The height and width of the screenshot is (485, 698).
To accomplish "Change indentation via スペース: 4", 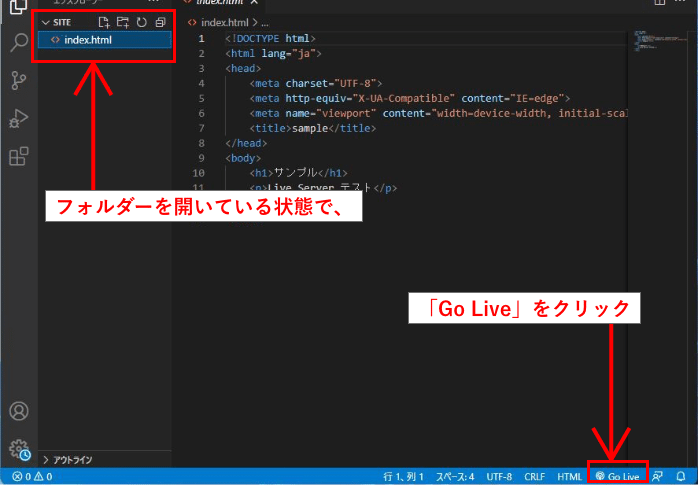I will tap(455, 477).
